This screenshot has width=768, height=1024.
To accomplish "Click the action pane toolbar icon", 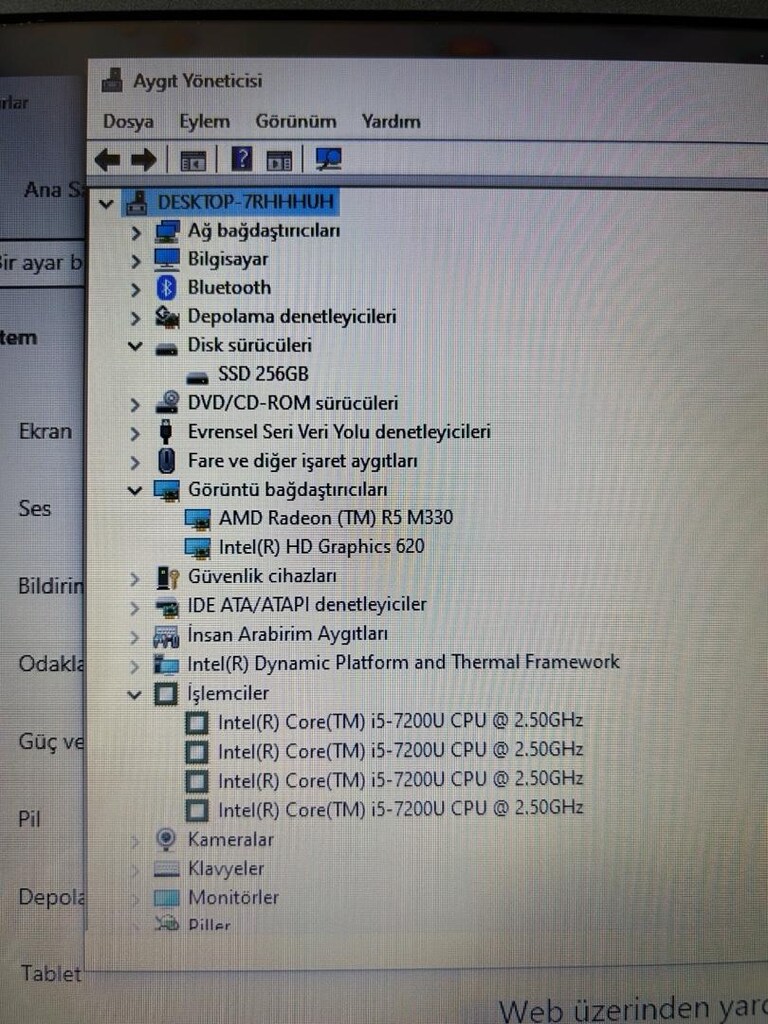I will point(280,160).
